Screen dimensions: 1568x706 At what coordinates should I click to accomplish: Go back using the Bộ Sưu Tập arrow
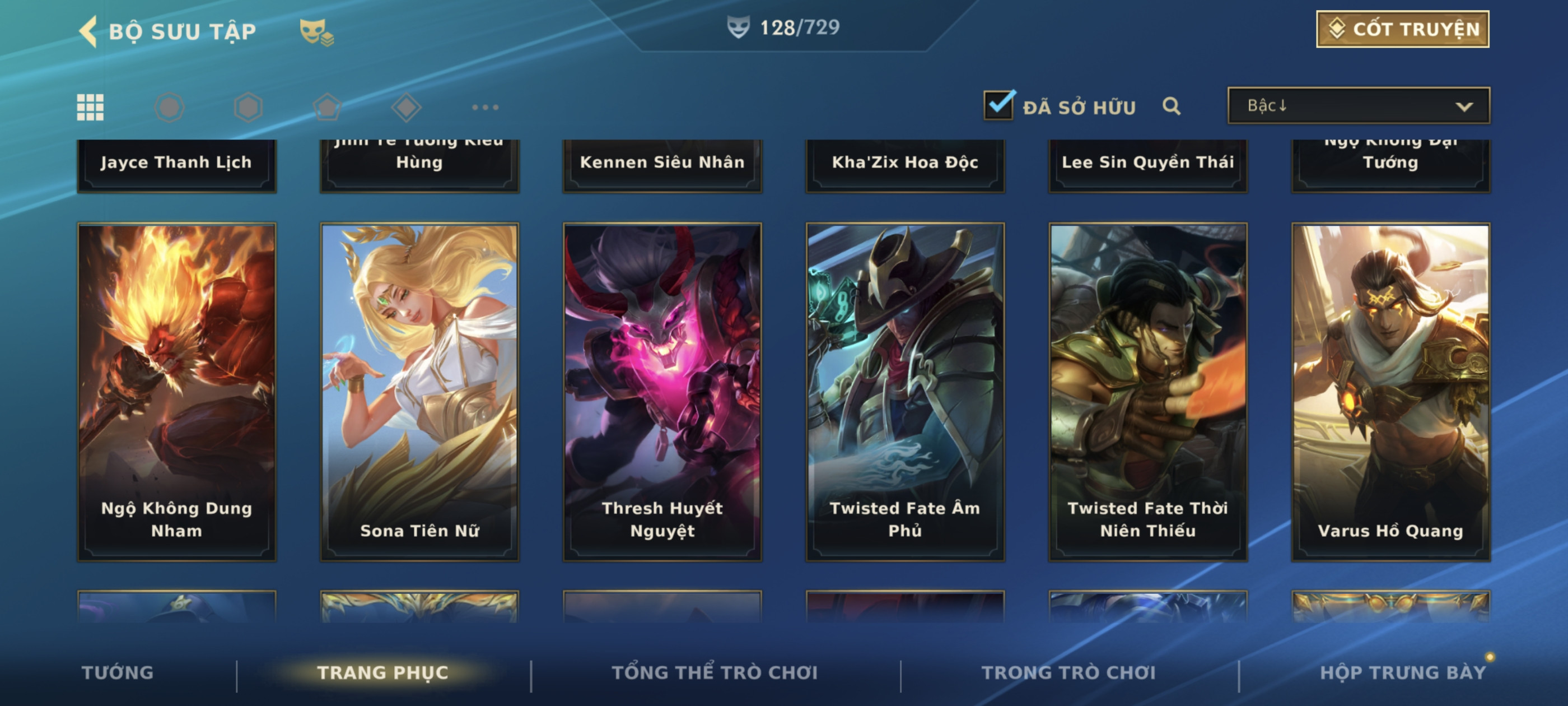point(88,31)
